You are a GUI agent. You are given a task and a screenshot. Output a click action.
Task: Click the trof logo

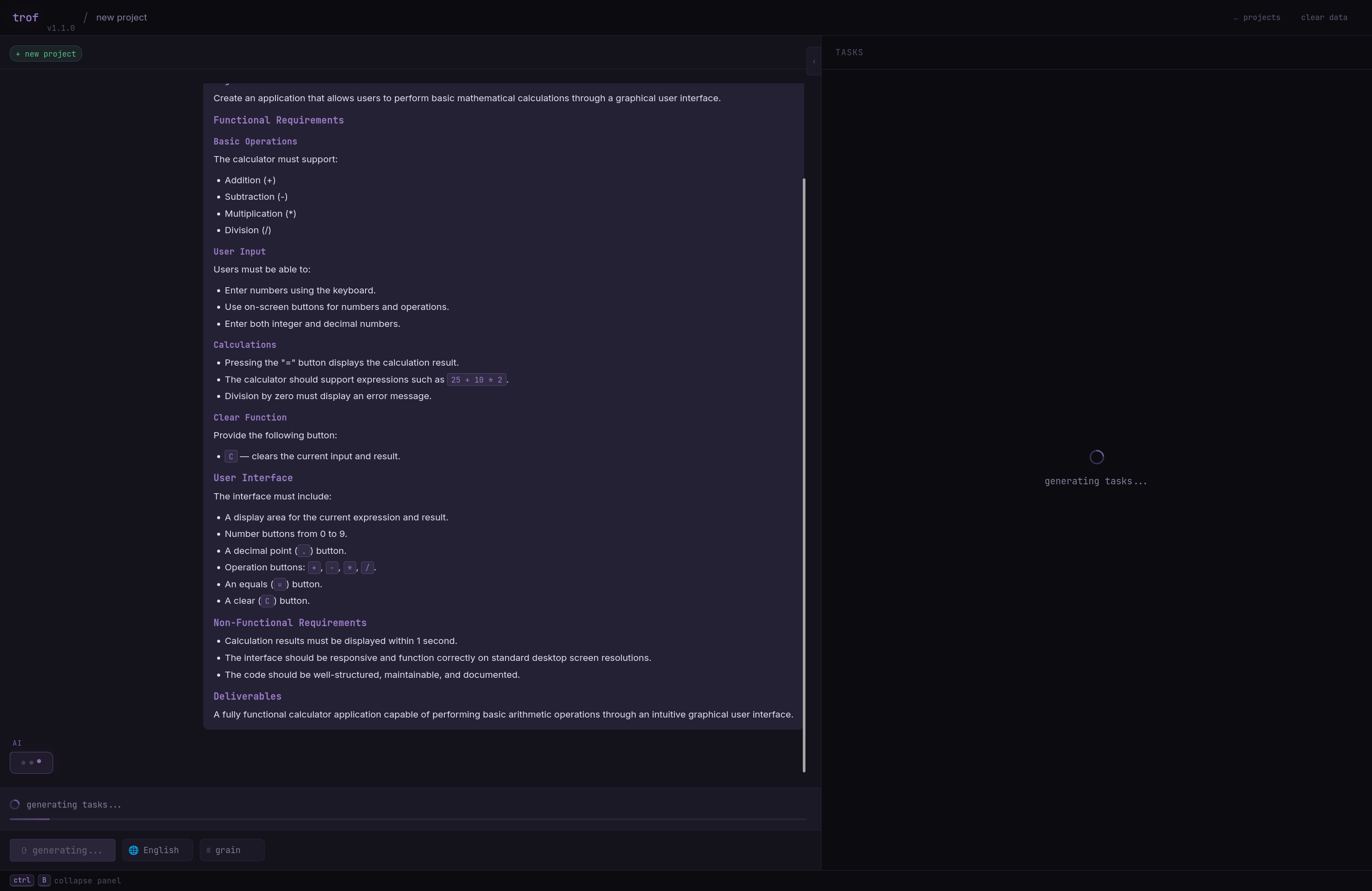(25, 17)
